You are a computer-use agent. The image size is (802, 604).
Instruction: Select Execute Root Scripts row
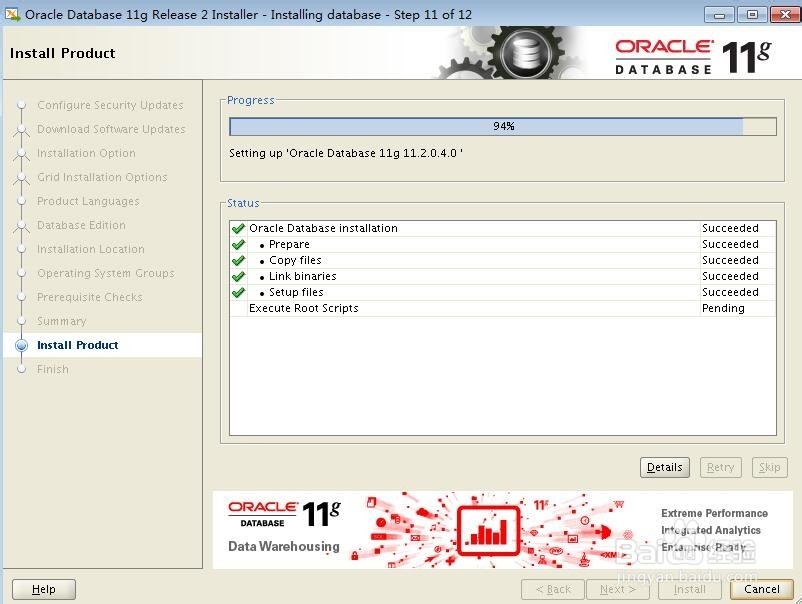pos(503,308)
